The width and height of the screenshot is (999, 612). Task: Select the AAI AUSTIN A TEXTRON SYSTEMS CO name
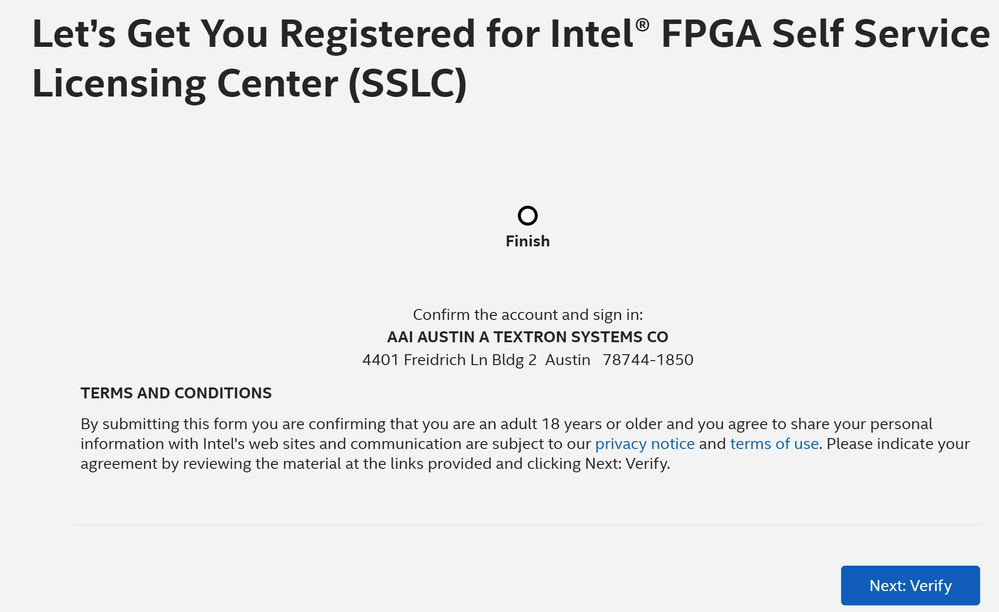coord(527,337)
